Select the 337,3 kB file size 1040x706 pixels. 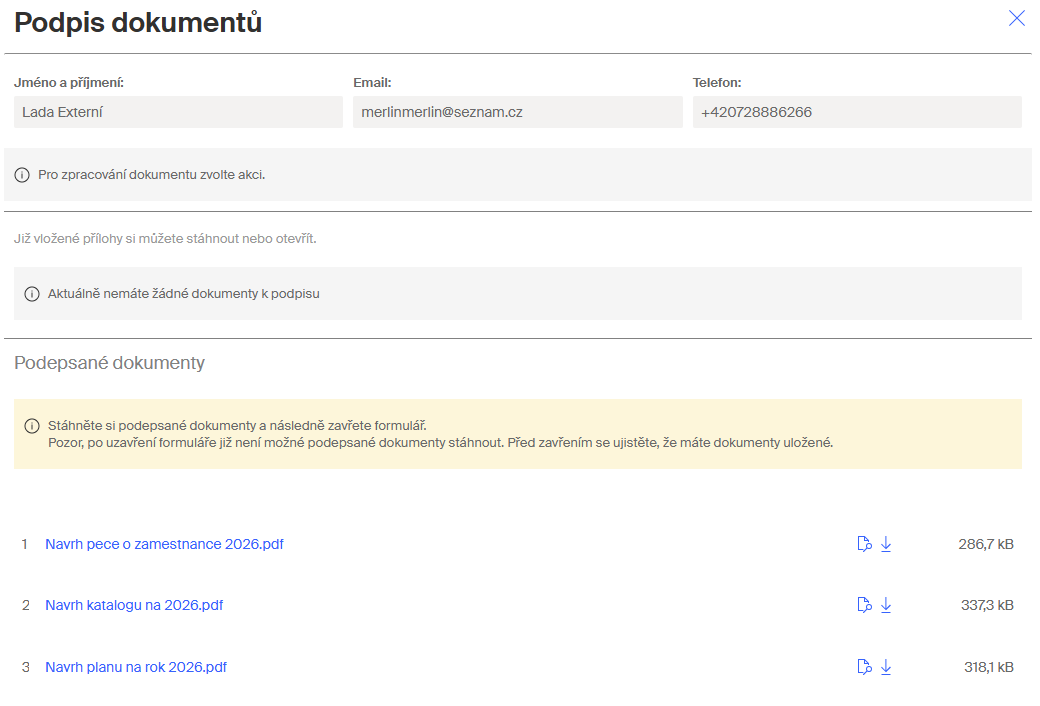[987, 605]
